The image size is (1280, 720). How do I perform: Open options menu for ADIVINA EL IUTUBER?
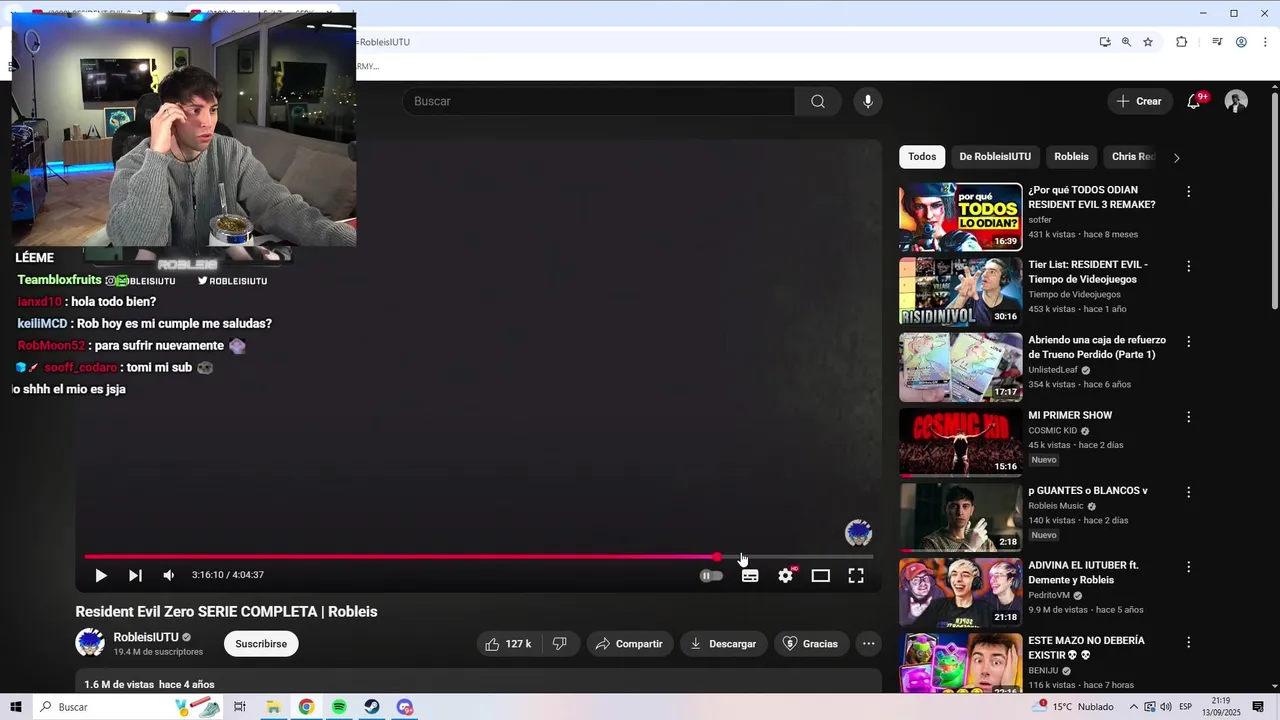(1189, 566)
